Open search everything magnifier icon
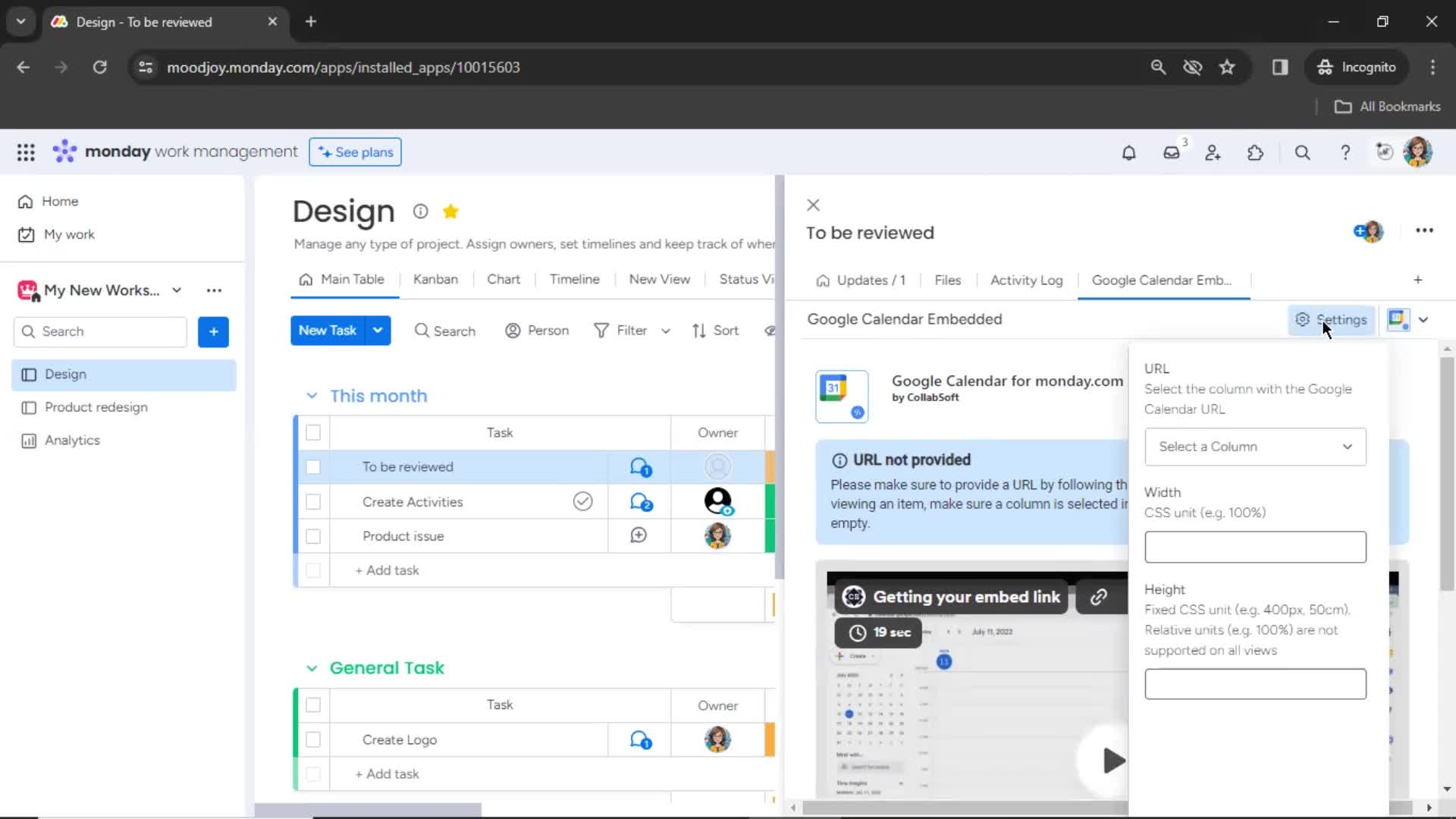This screenshot has height=819, width=1456. pyautogui.click(x=1302, y=152)
